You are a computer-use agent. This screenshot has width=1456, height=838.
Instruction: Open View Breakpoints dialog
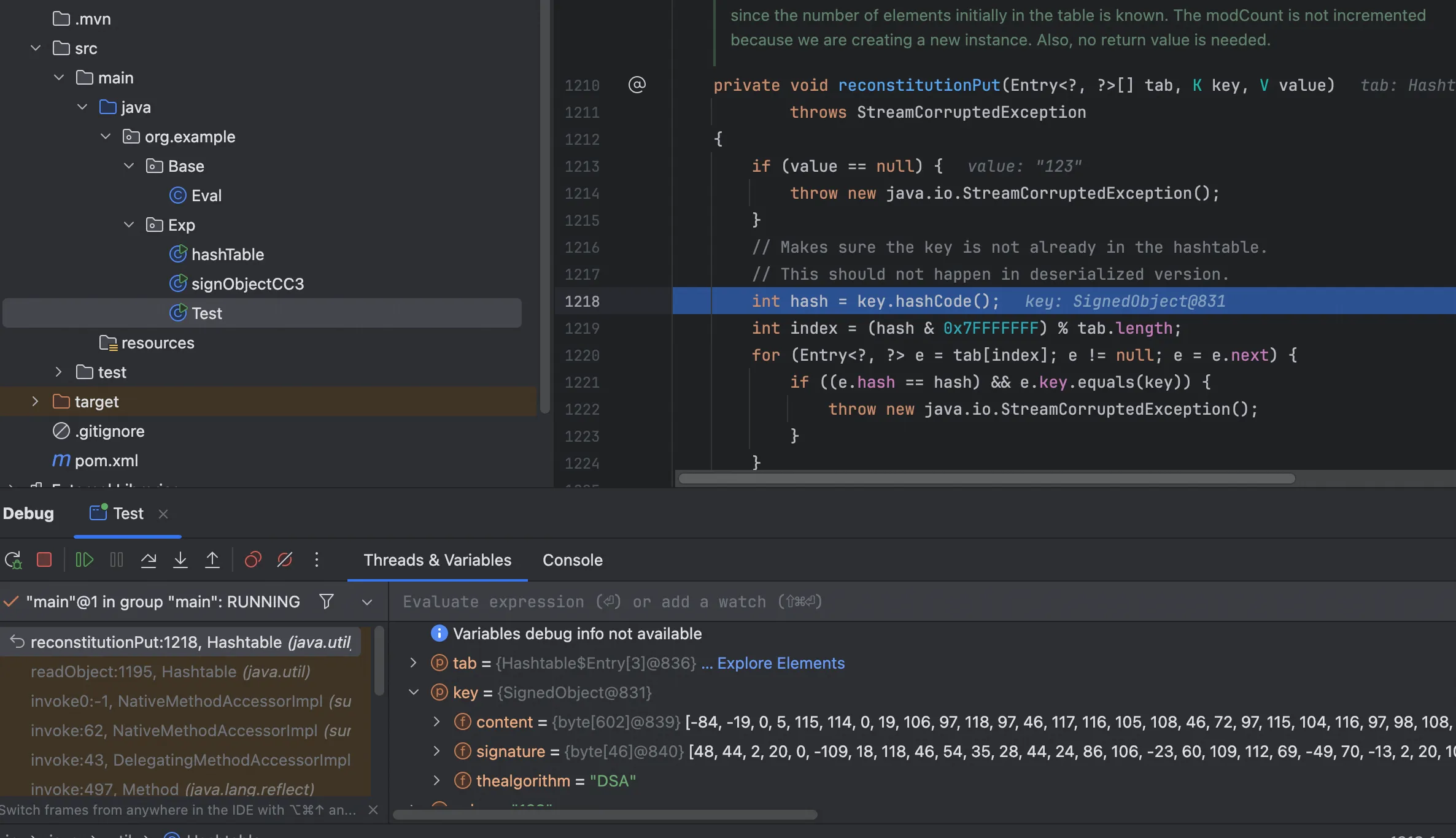click(253, 560)
